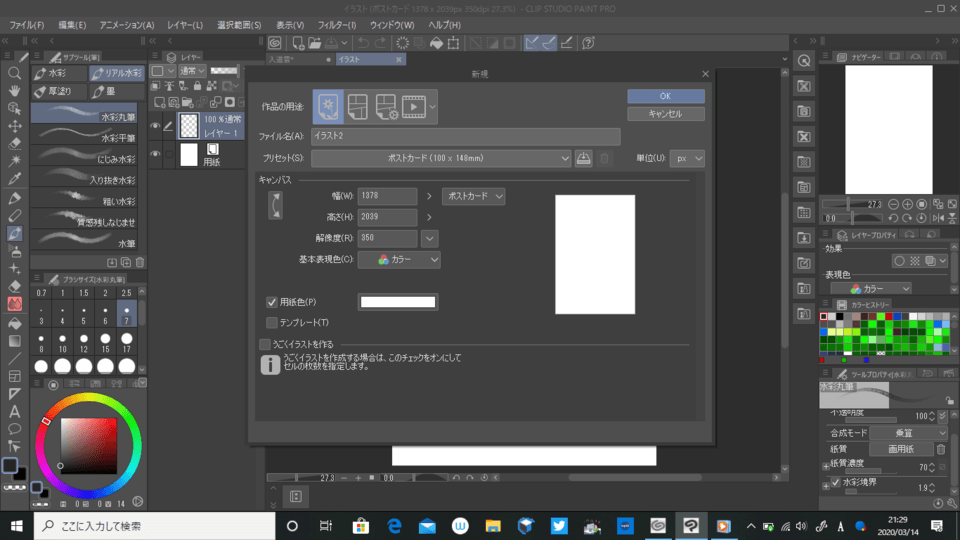The width and height of the screenshot is (960, 540).
Task: Open the Animation menu
Action: tap(127, 25)
